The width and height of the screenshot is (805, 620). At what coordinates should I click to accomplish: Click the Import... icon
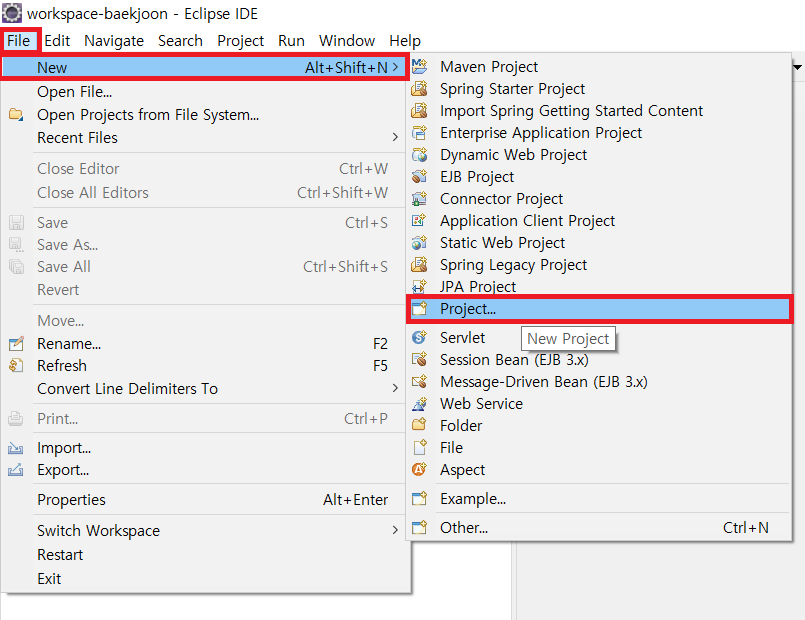(15, 448)
